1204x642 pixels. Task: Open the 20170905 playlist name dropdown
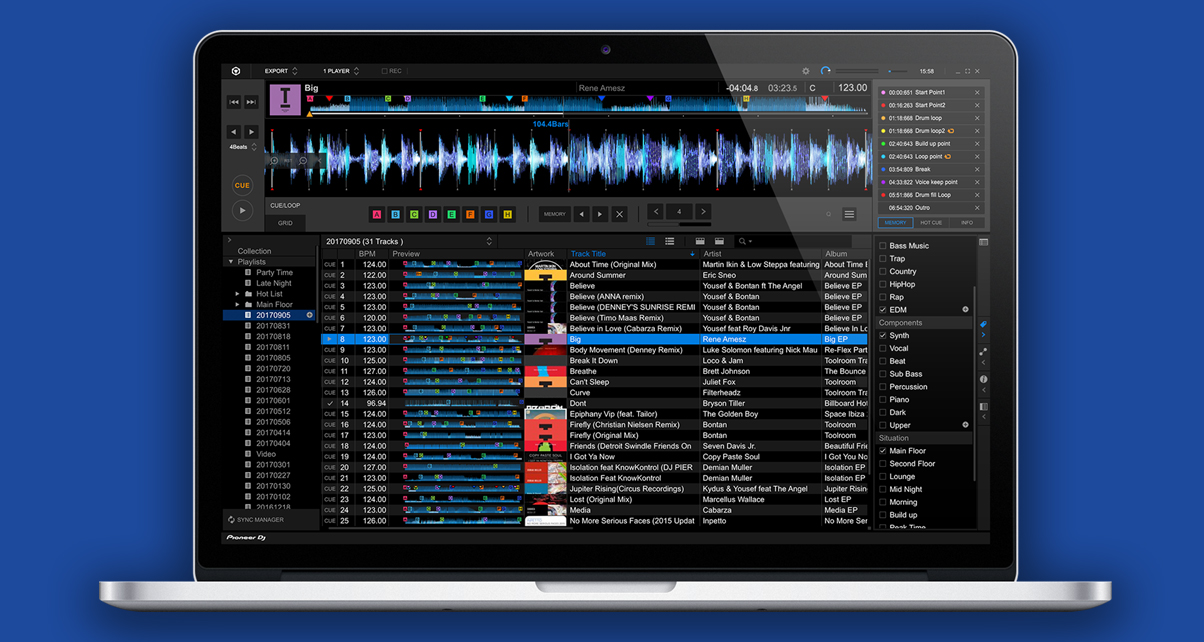[488, 240]
